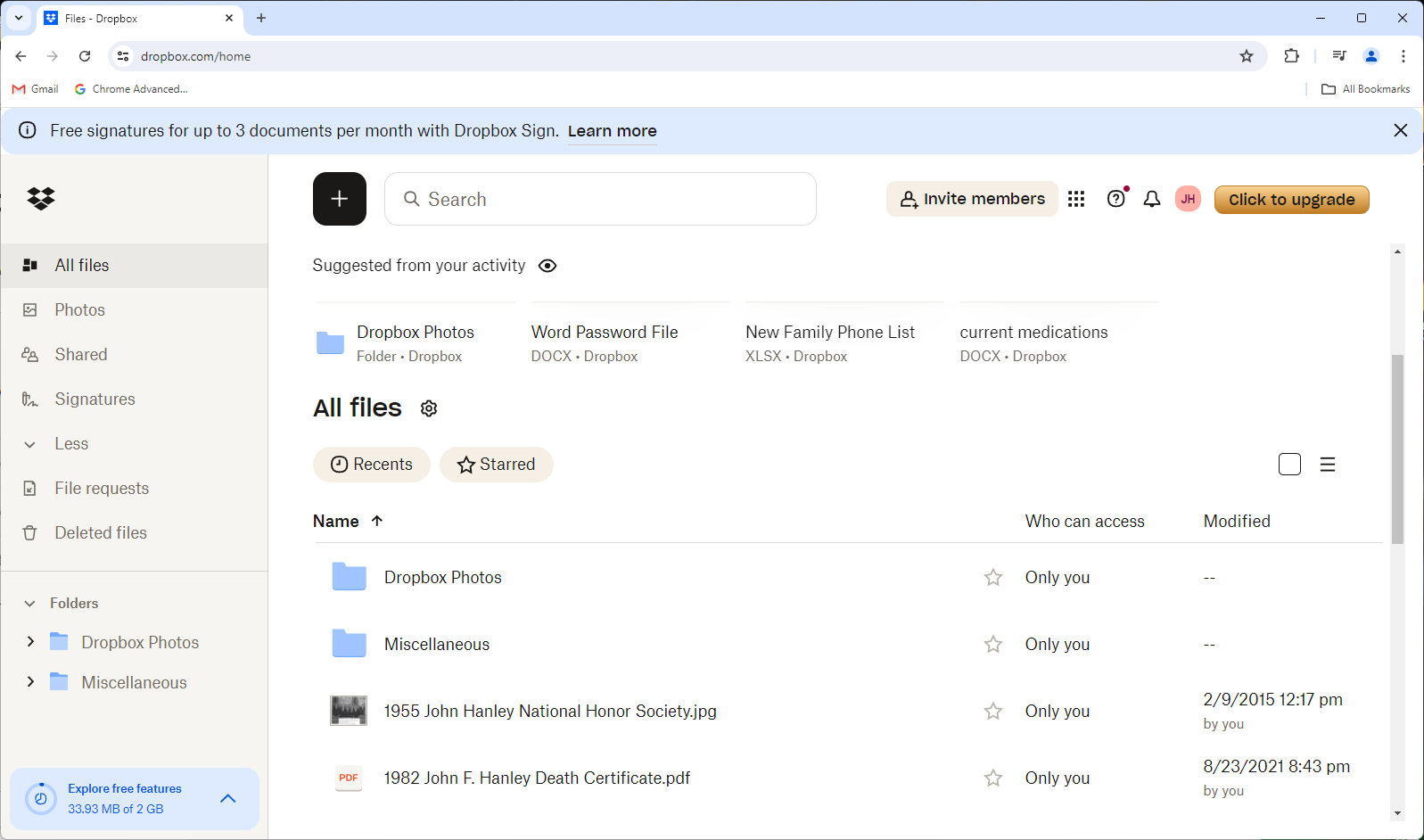Filter by Recents
The height and width of the screenshot is (840, 1424).
pos(372,465)
